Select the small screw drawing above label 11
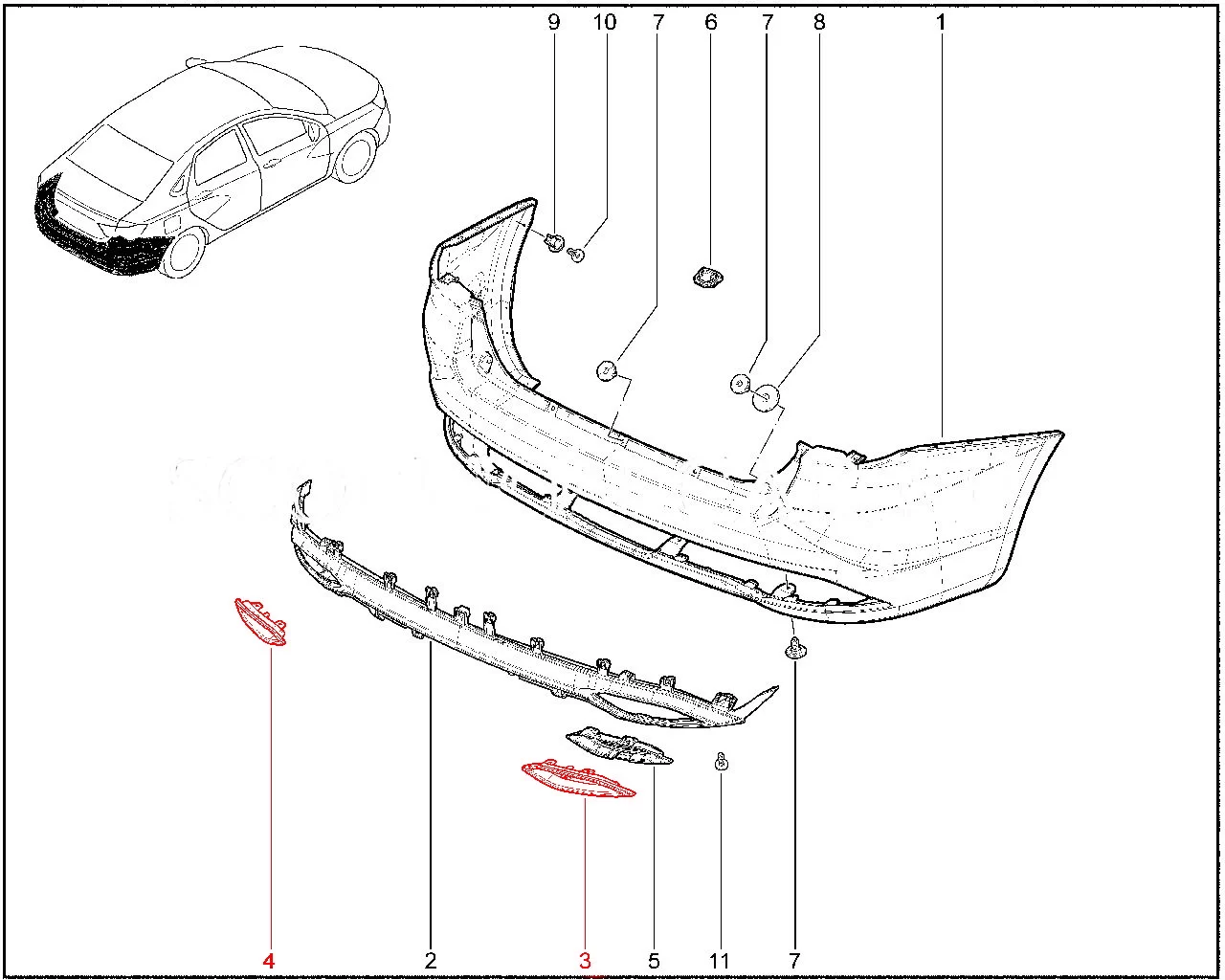The width and height of the screenshot is (1225, 980). click(x=723, y=763)
